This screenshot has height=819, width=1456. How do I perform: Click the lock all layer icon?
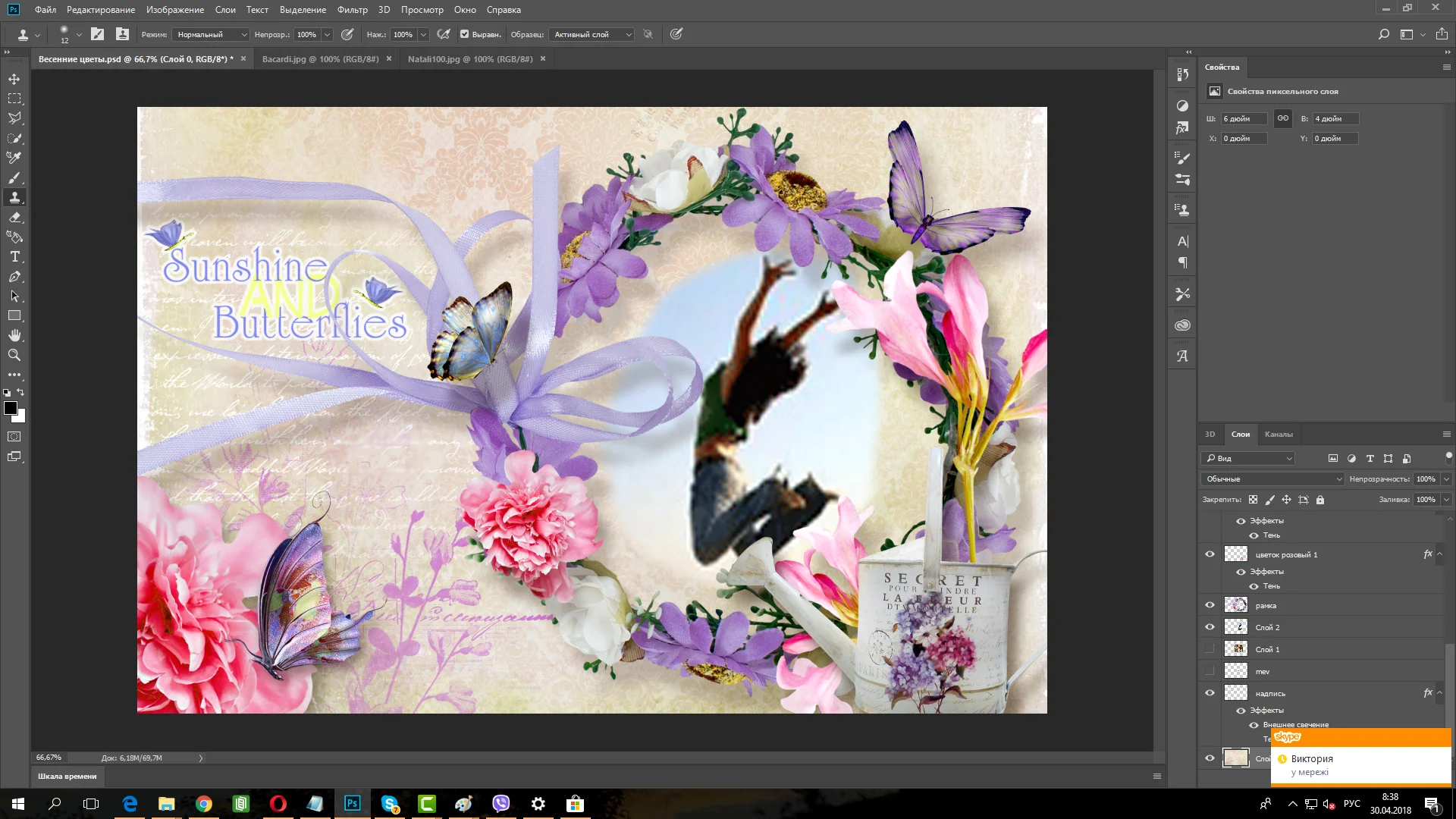click(1320, 500)
